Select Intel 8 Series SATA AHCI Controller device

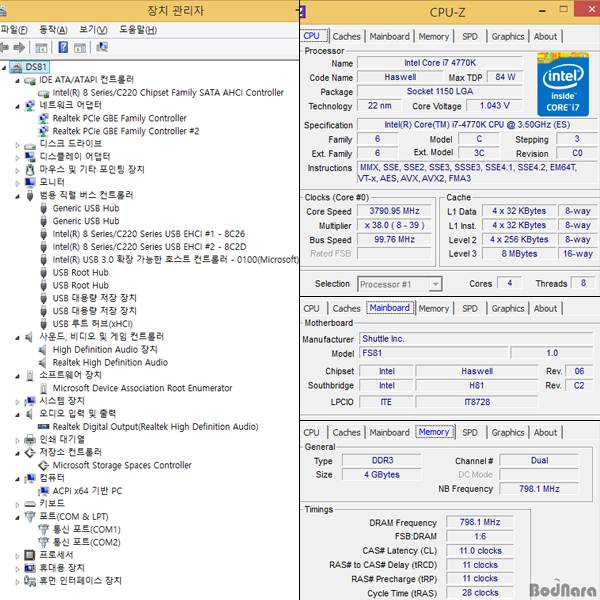tap(168, 93)
